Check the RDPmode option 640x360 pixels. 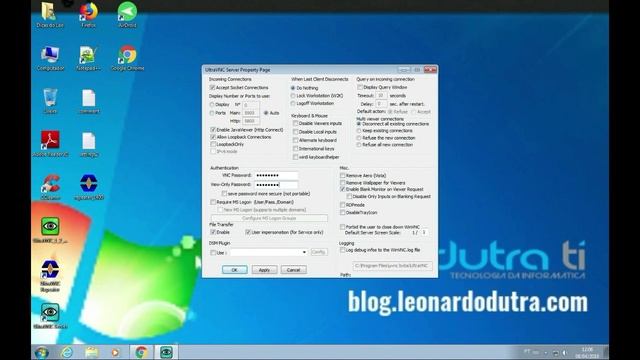[x=343, y=204]
